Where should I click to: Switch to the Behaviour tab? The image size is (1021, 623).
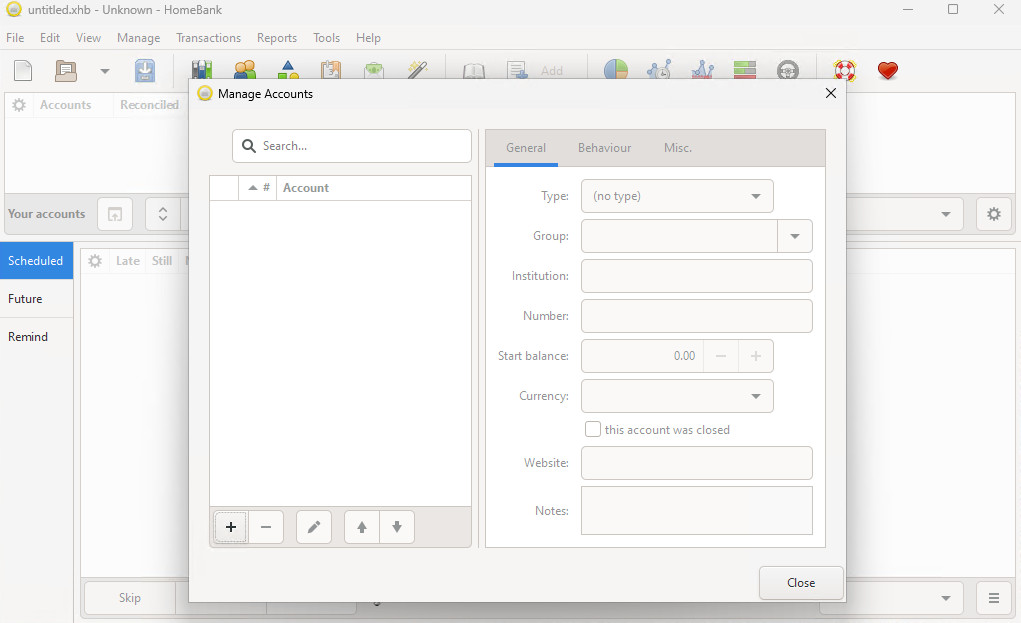click(604, 148)
